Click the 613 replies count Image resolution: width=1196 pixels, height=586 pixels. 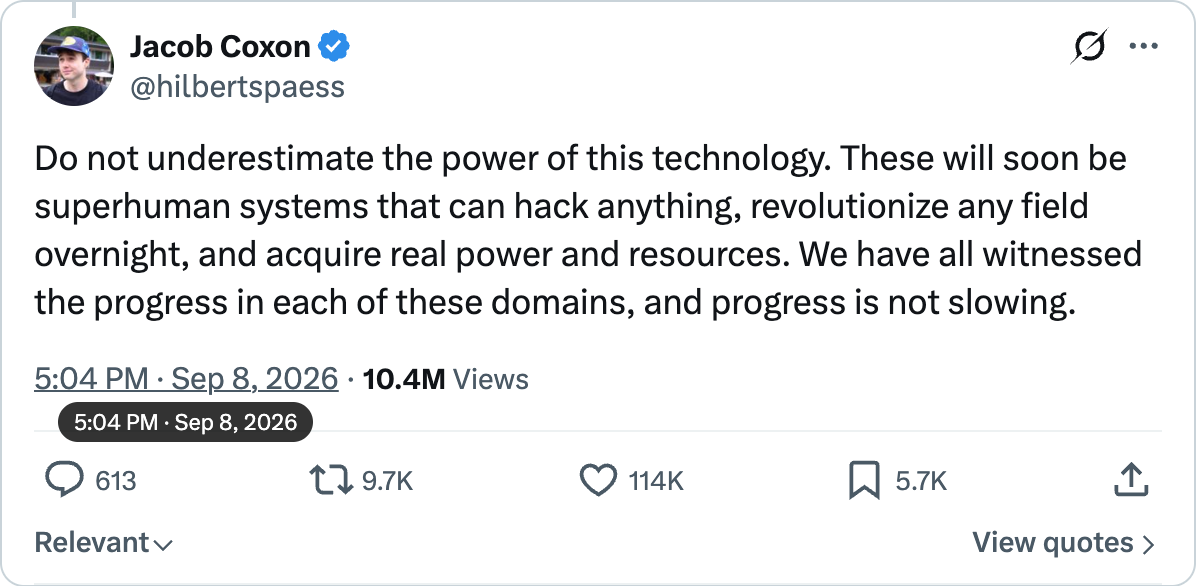[116, 481]
